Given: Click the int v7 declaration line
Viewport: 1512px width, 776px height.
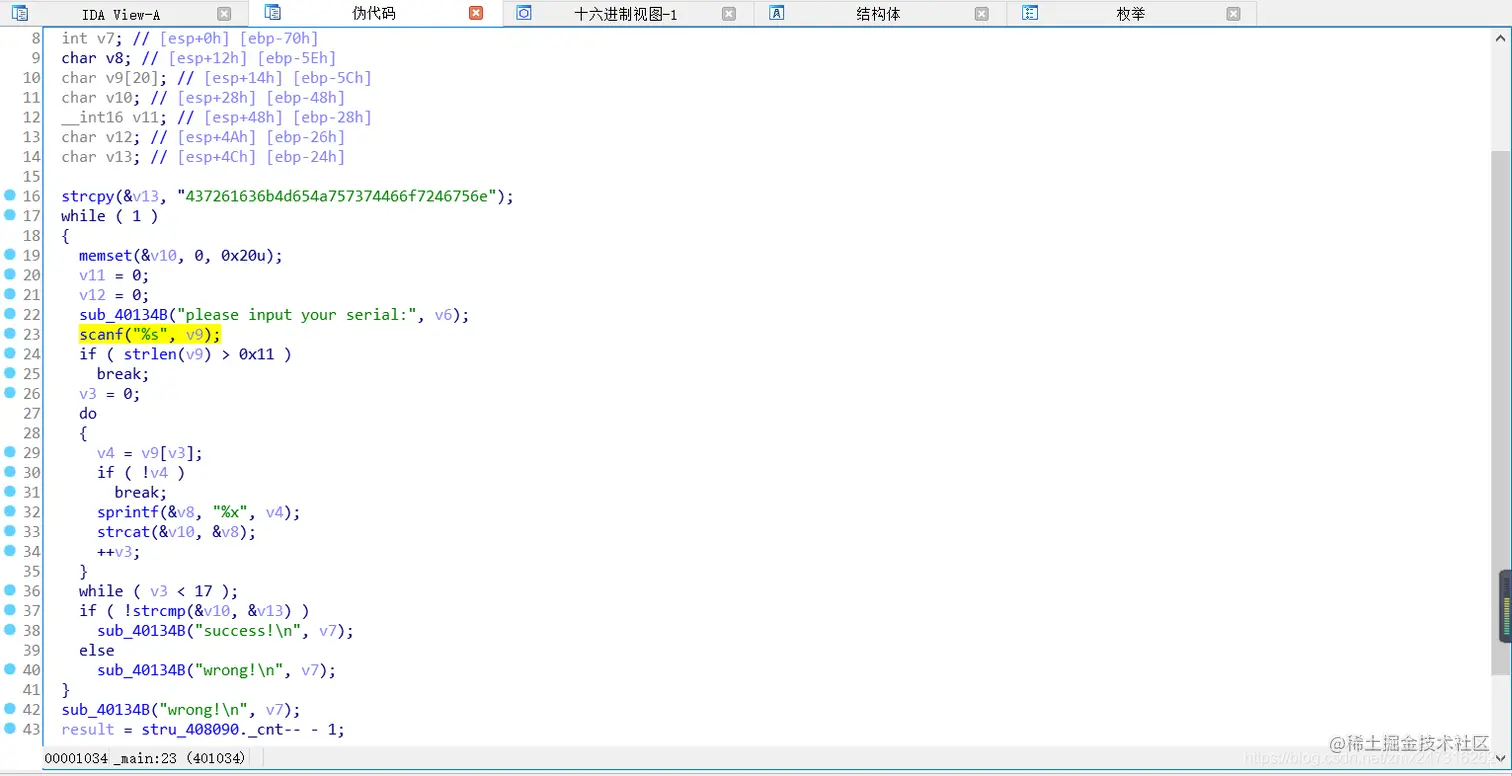Looking at the screenshot, I should (x=190, y=38).
